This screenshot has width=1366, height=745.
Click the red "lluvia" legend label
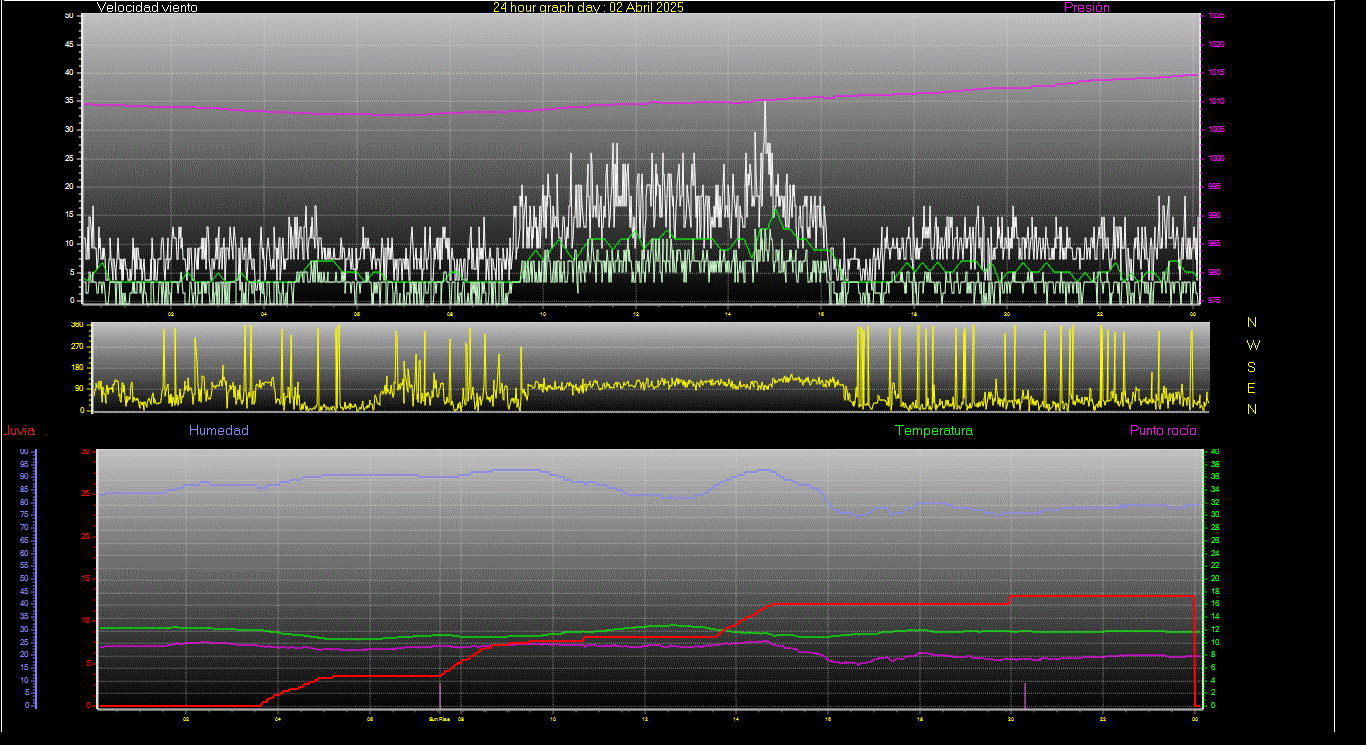click(x=20, y=431)
